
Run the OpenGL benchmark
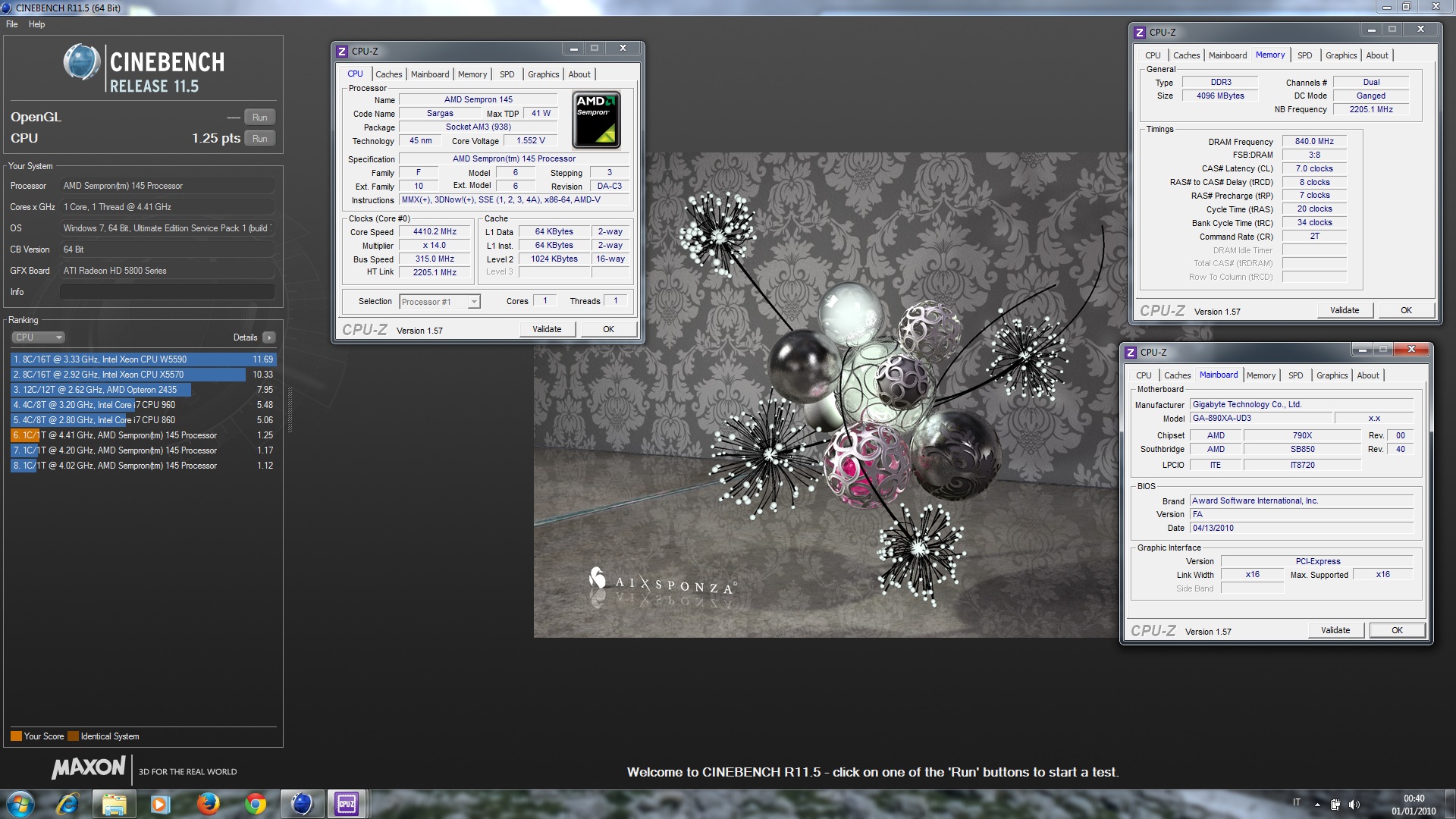click(x=259, y=118)
